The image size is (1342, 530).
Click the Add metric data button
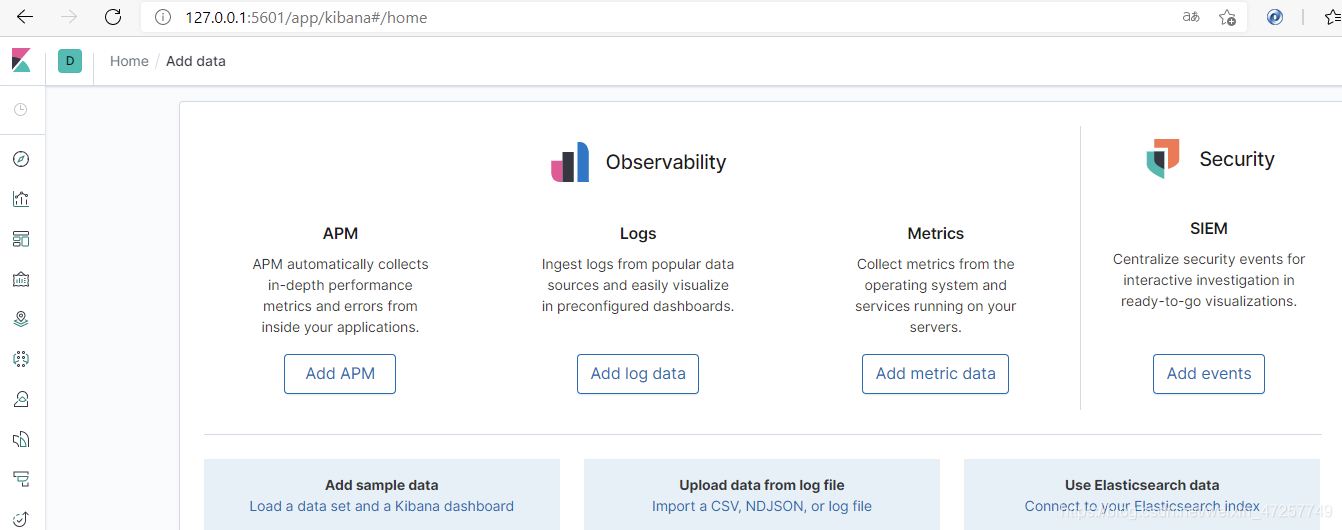[936, 374]
